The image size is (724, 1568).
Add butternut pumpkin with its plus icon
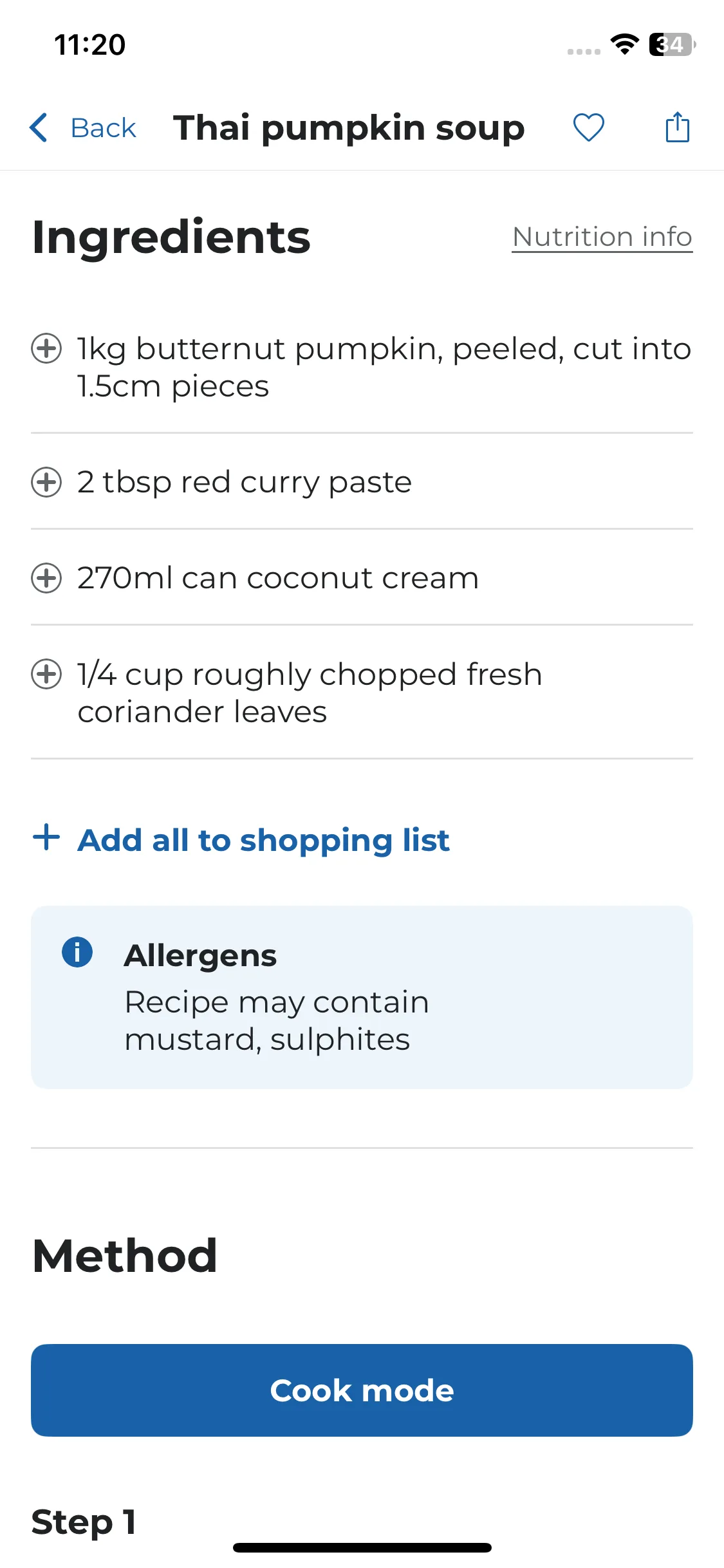(x=47, y=348)
